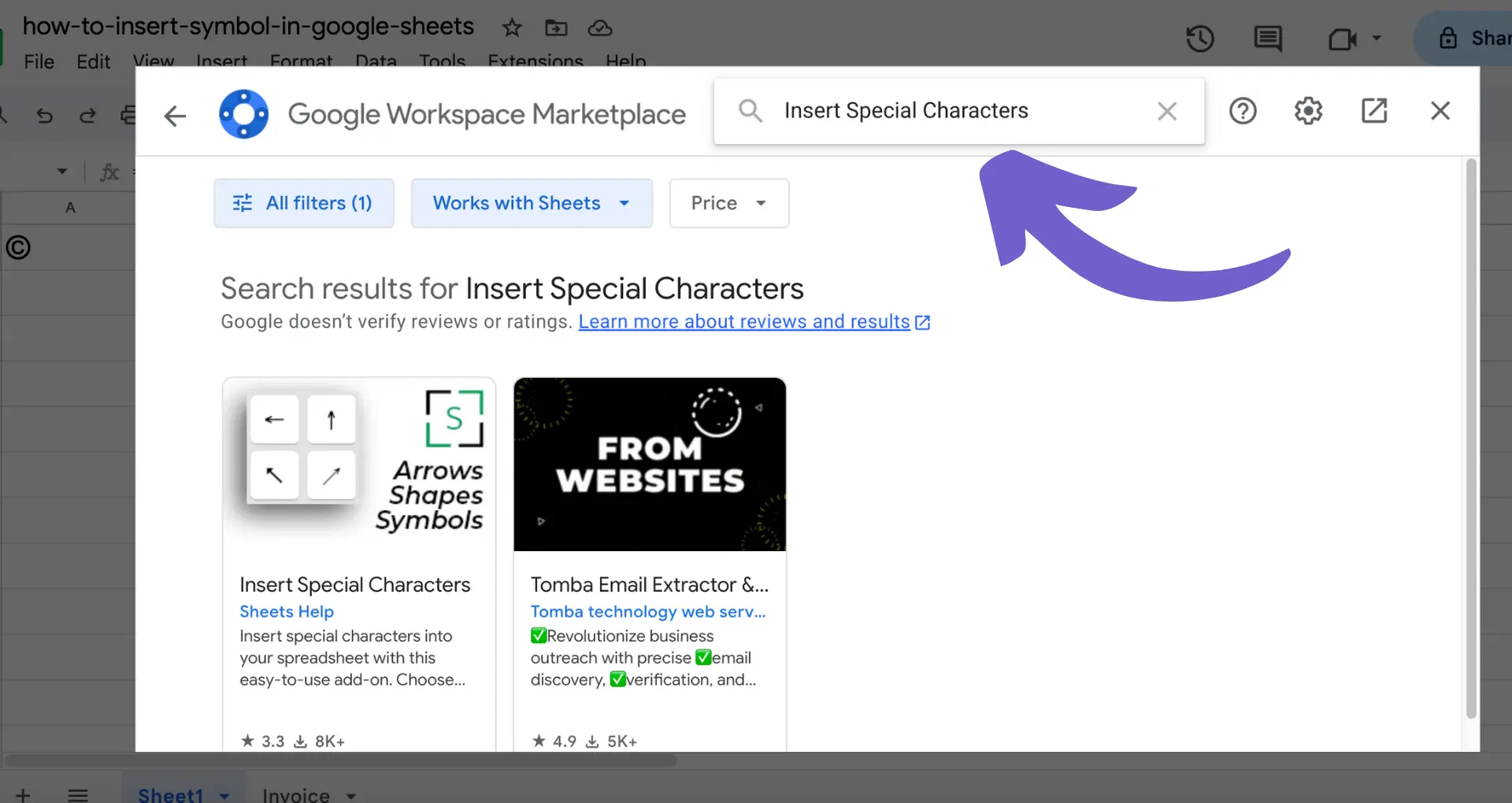Open the Tomba Email Extractor thumbnail

click(x=650, y=464)
